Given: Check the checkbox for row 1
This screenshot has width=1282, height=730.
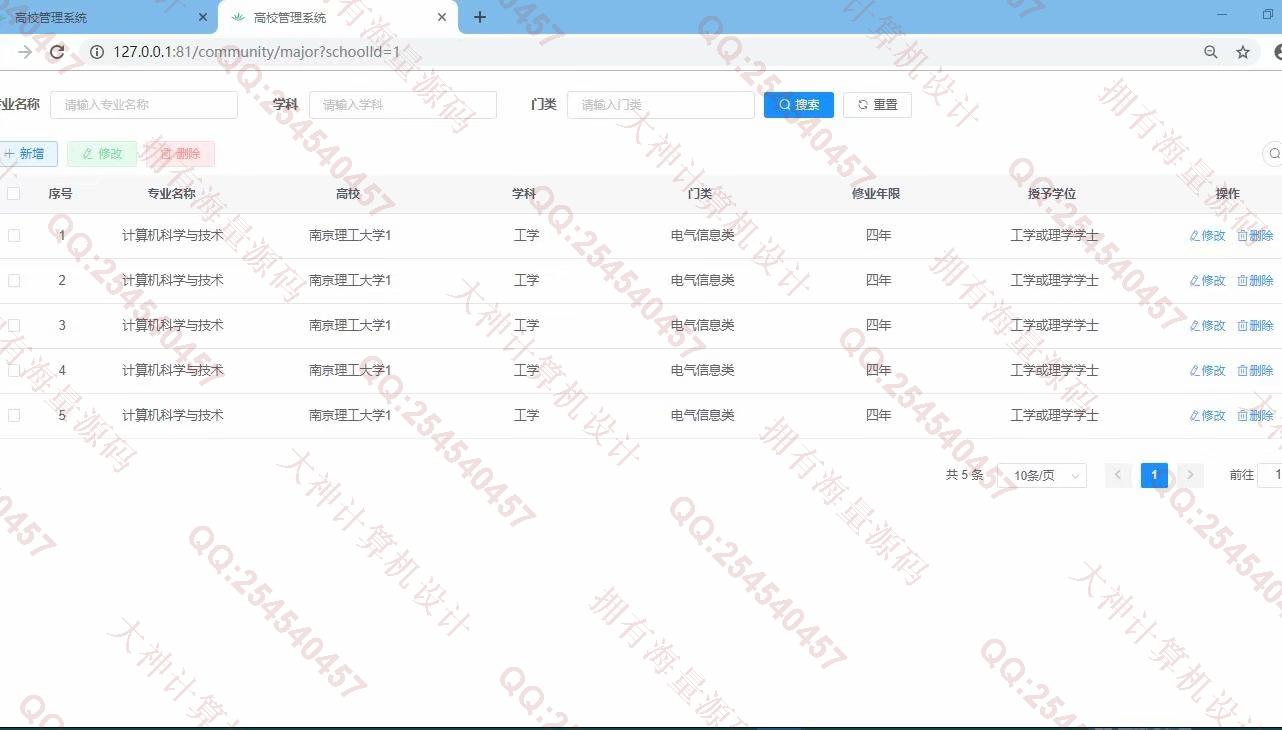Looking at the screenshot, I should (x=14, y=236).
